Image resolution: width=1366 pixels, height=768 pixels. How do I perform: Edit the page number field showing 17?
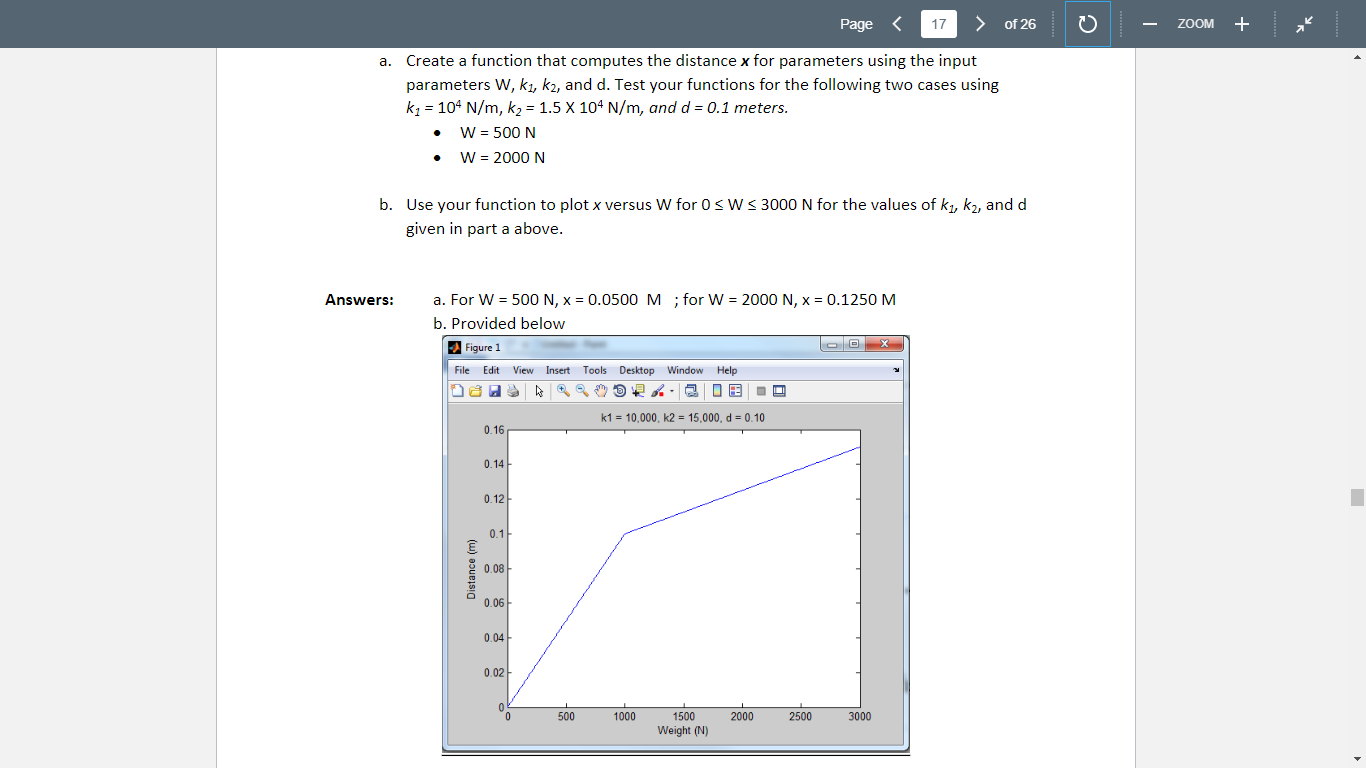pos(938,23)
